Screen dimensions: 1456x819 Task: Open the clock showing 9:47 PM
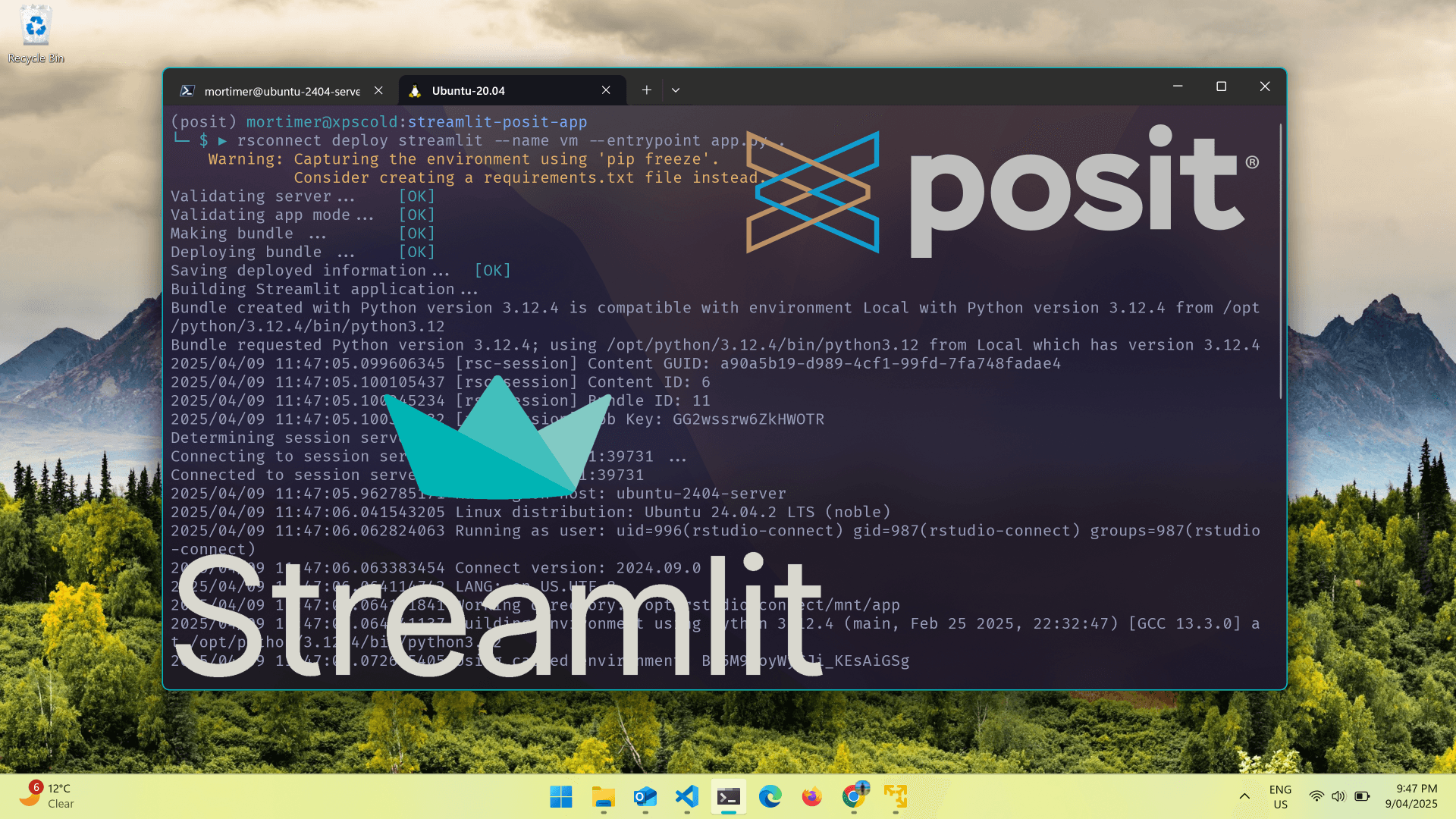[x=1410, y=796]
